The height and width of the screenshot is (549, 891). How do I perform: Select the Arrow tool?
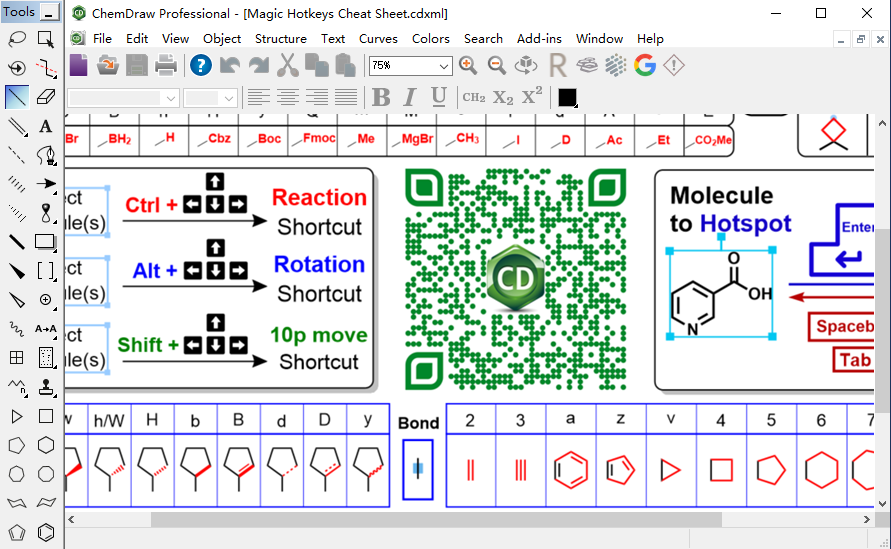coord(45,184)
